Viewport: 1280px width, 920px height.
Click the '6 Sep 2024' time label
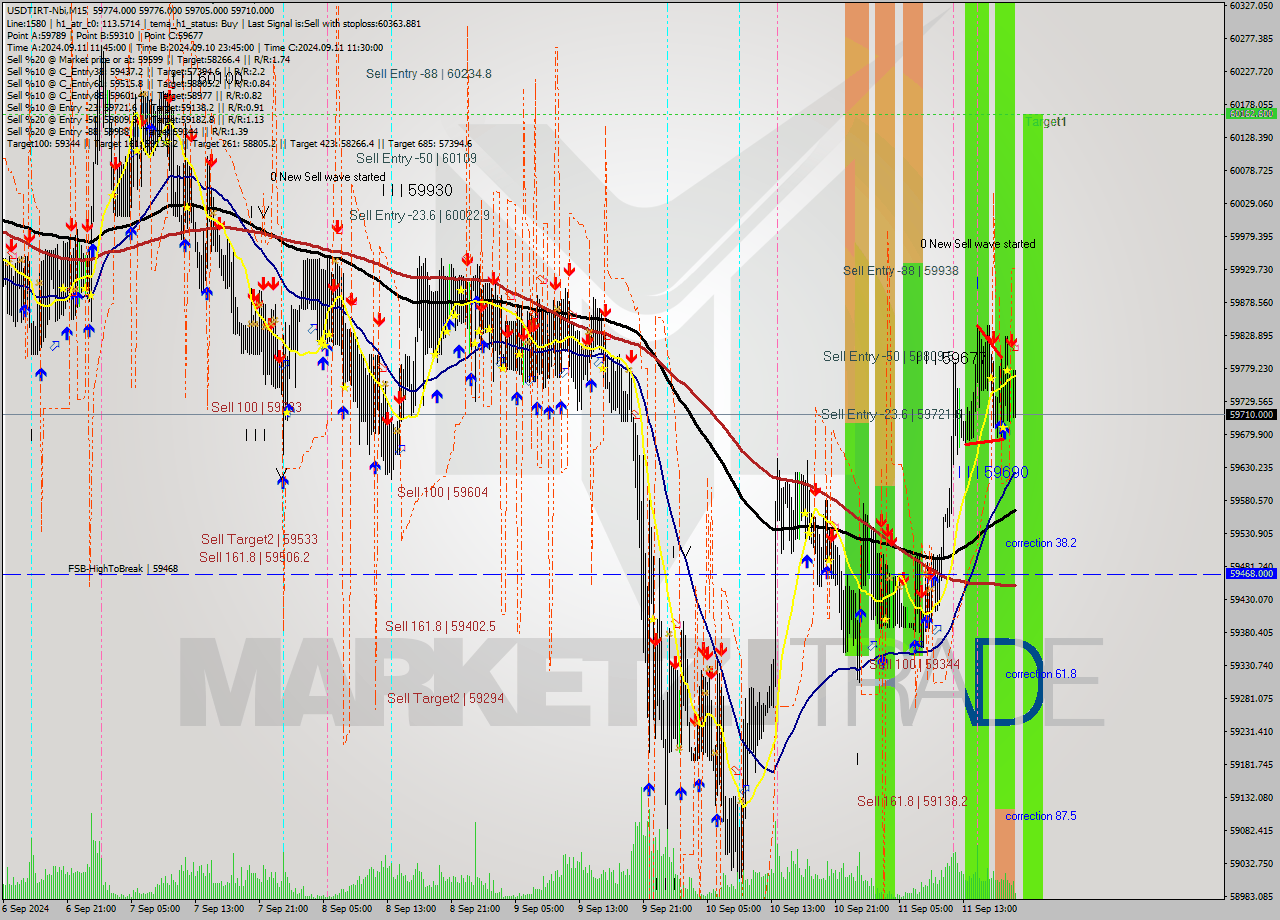pyautogui.click(x=25, y=908)
